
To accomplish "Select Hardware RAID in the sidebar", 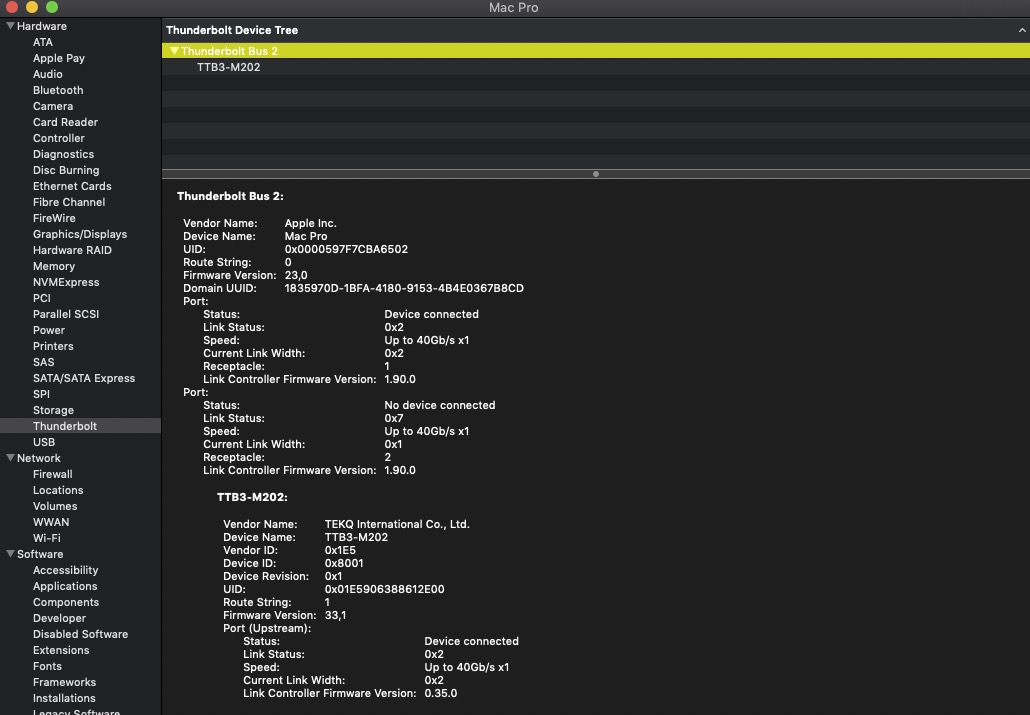I will pos(72,250).
